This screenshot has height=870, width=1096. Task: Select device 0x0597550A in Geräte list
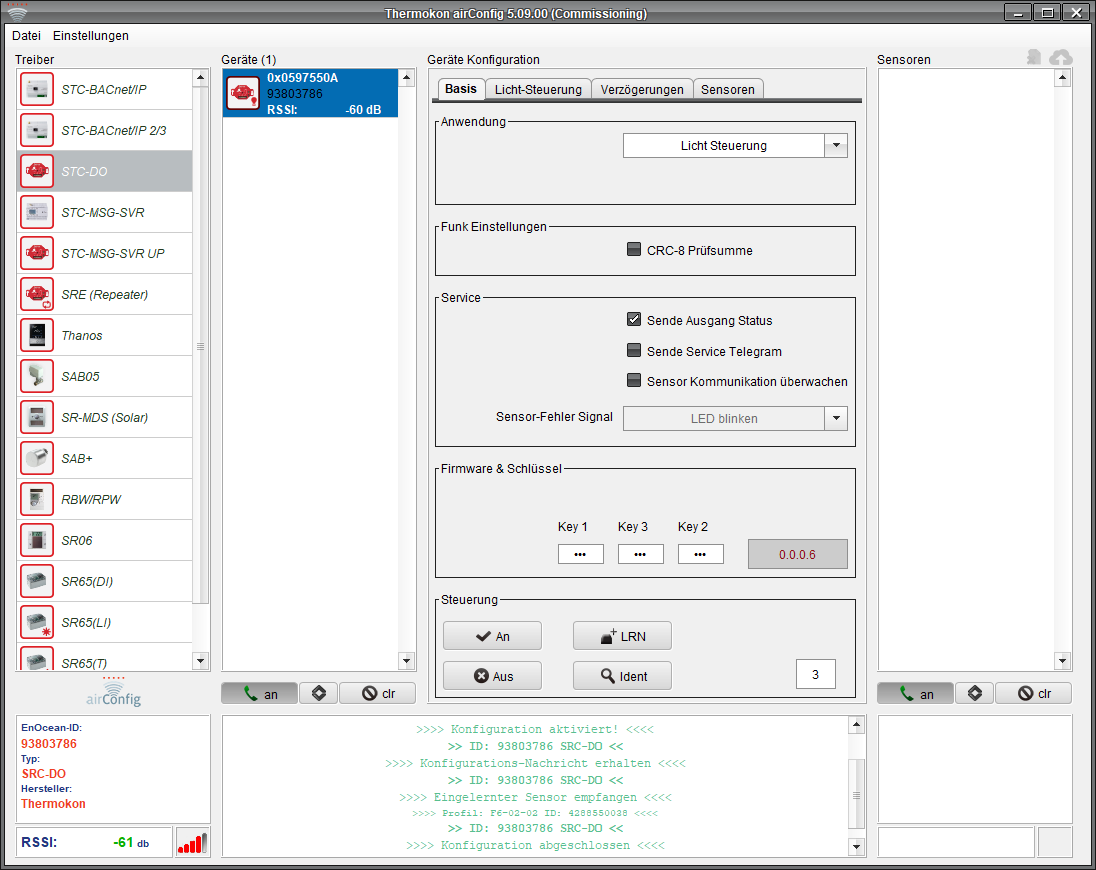[x=310, y=93]
